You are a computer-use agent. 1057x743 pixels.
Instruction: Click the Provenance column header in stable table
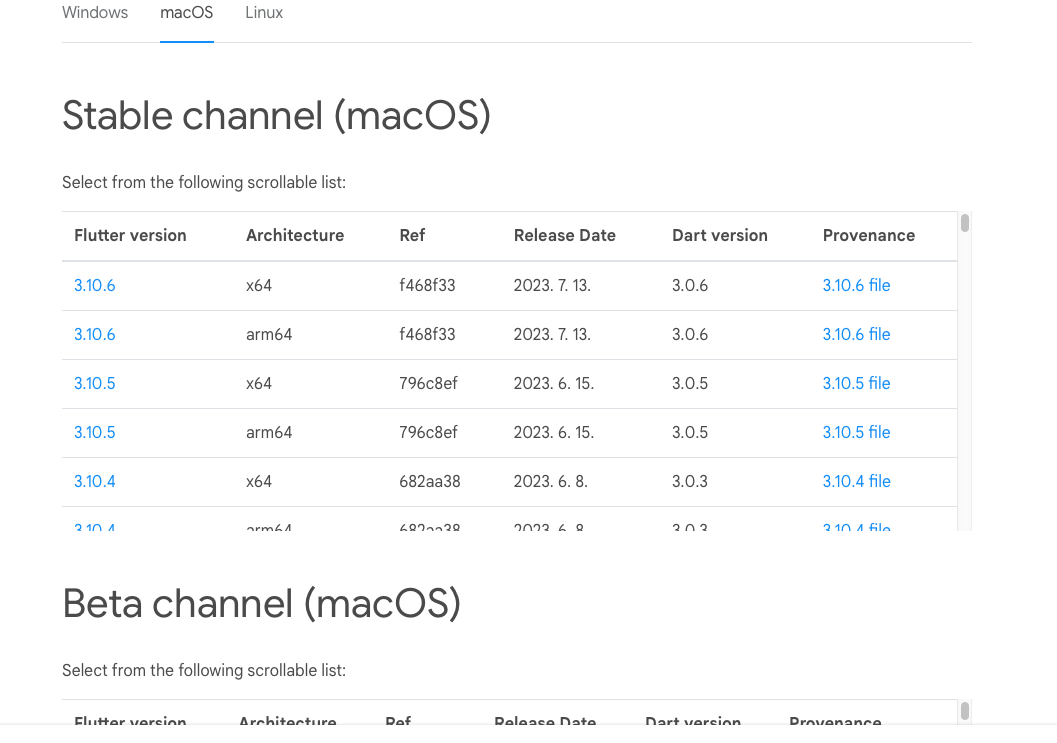click(869, 236)
